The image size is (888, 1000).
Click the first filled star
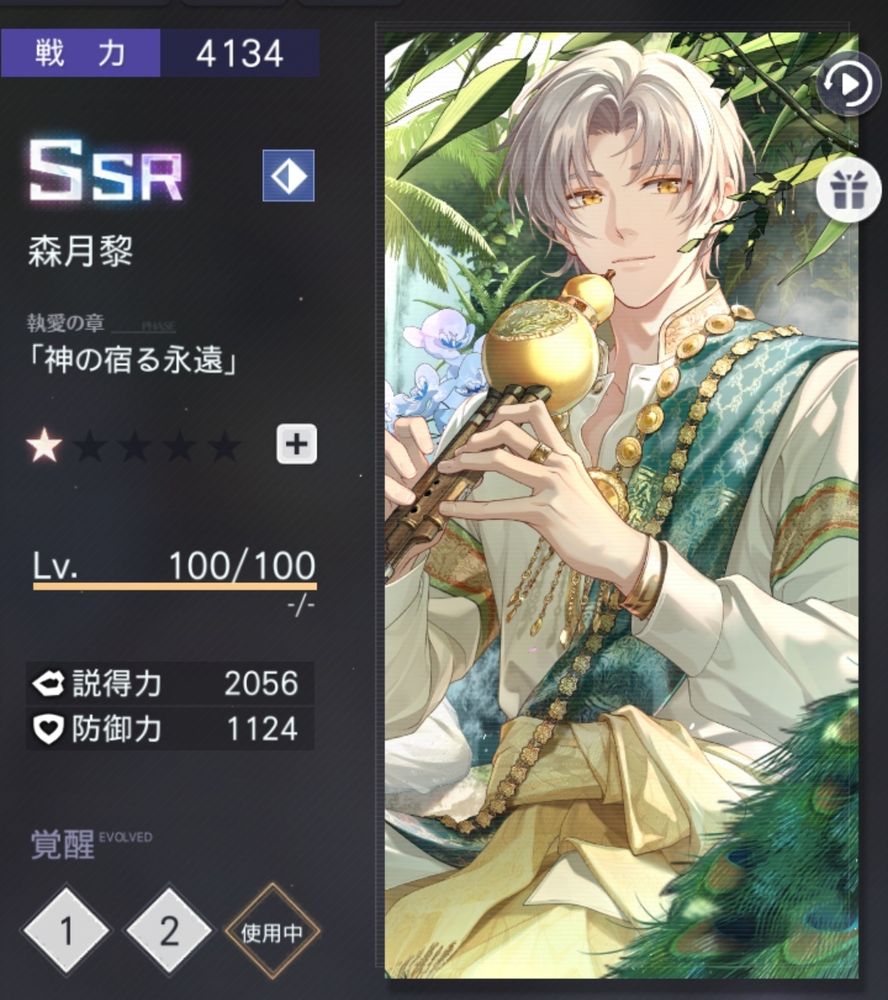[x=45, y=445]
